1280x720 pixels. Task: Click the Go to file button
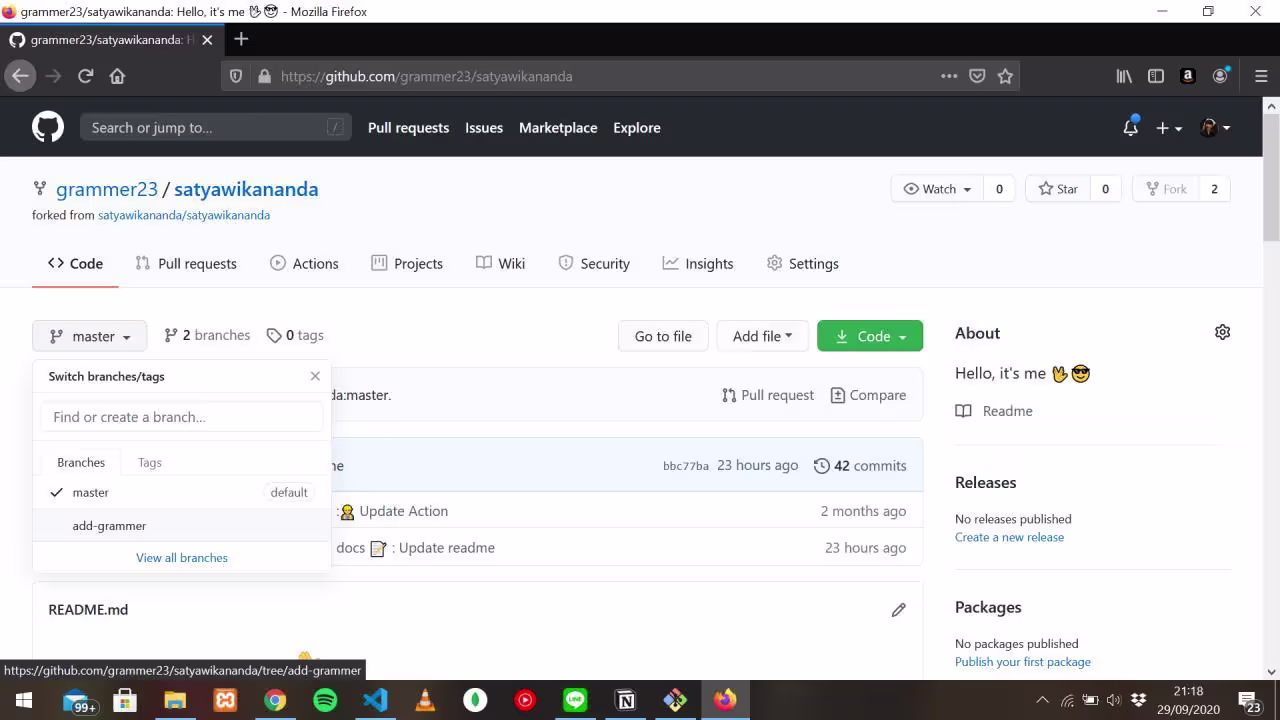tap(663, 336)
